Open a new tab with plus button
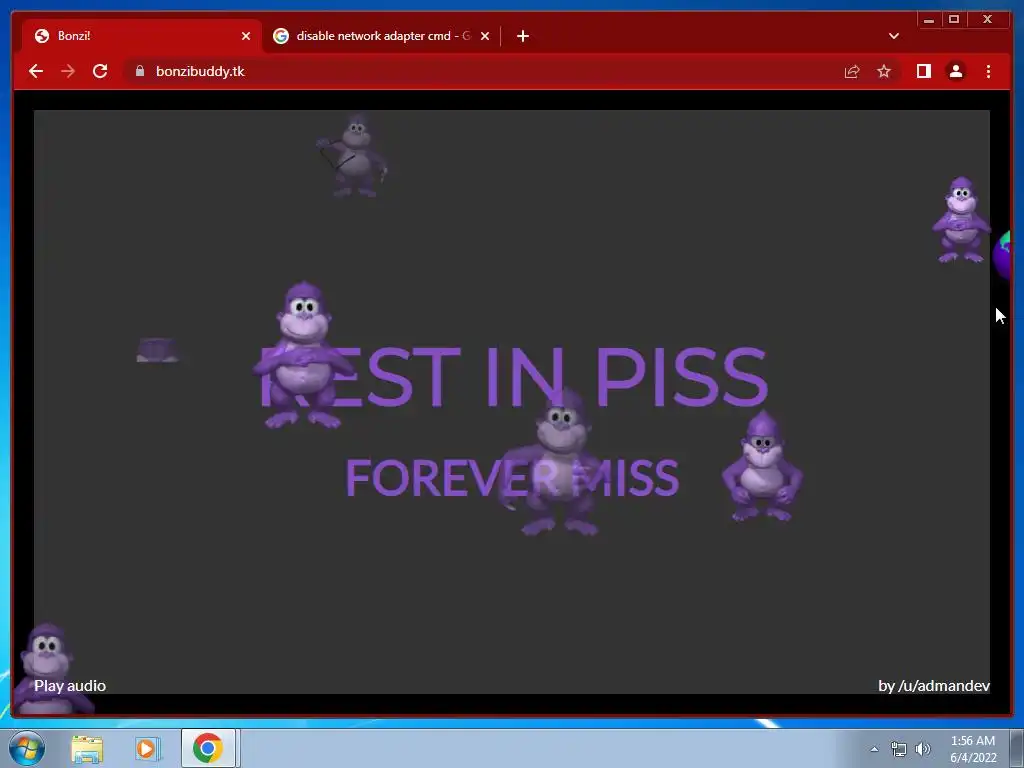Screen dimensions: 1024x768 522,36
